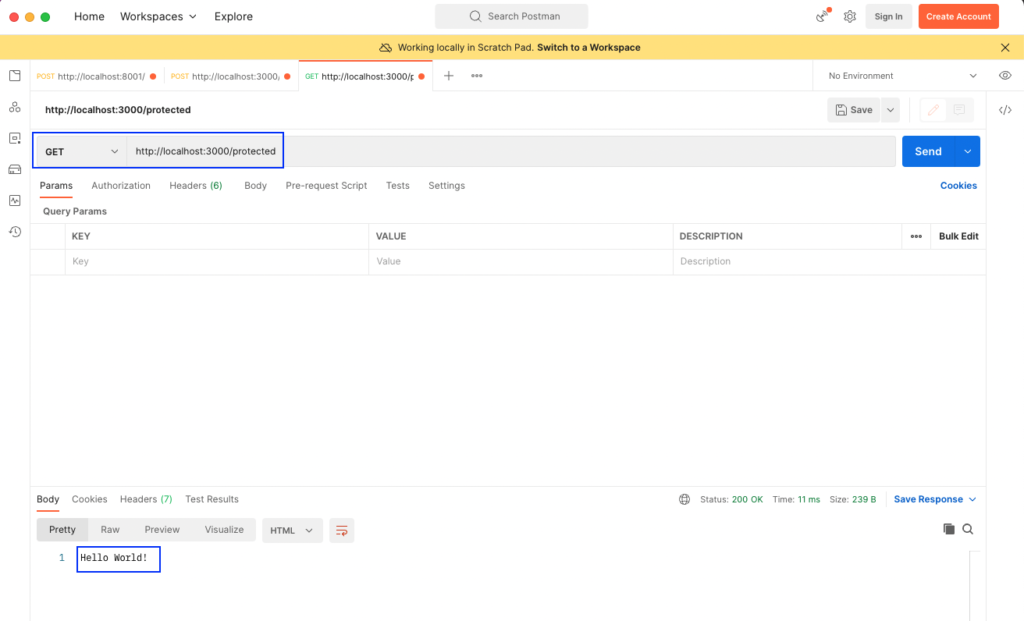1024x621 pixels.
Task: Expand the Workspaces menu
Action: point(158,16)
